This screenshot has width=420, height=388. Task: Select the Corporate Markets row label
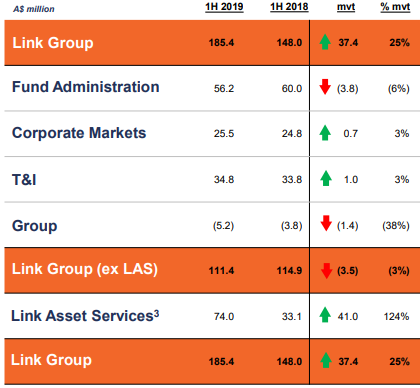[79, 133]
